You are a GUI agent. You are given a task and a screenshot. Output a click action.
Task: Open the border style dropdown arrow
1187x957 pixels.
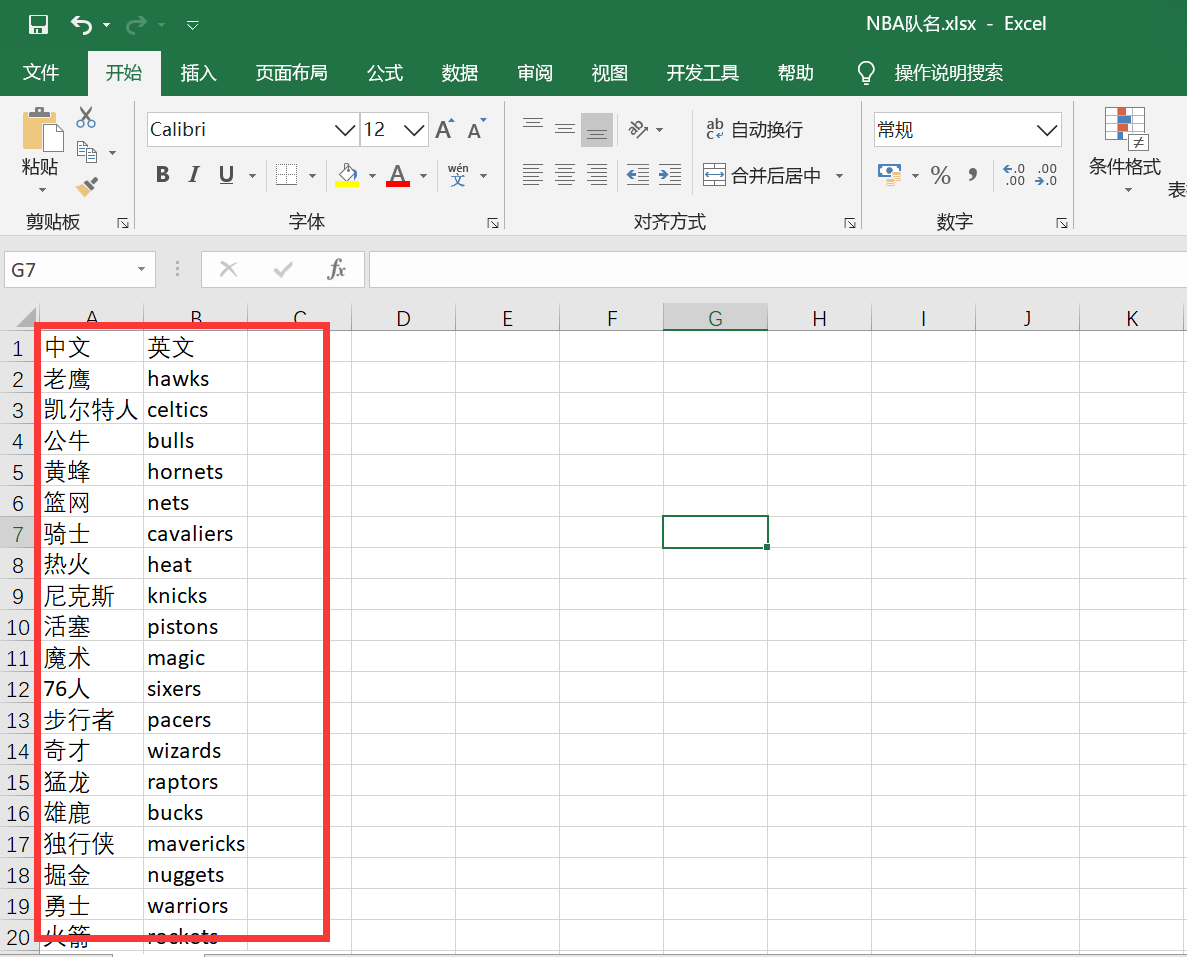point(312,176)
